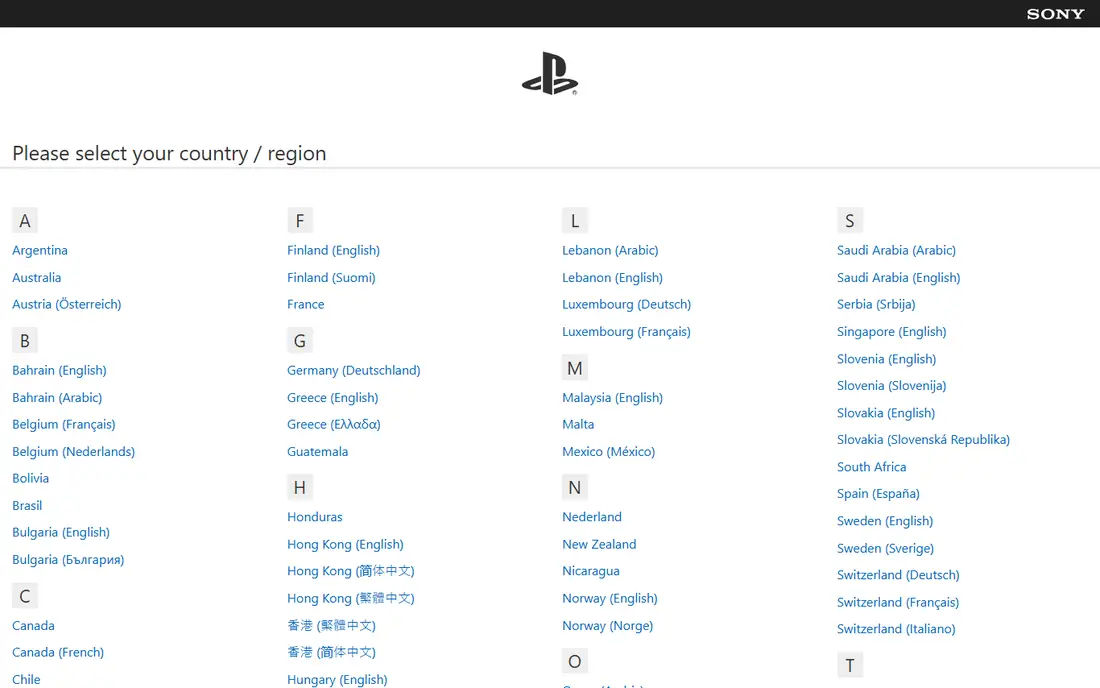Viewport: 1100px width, 688px height.
Task: Select Bahrain (Arabic)
Action: pyautogui.click(x=57, y=398)
